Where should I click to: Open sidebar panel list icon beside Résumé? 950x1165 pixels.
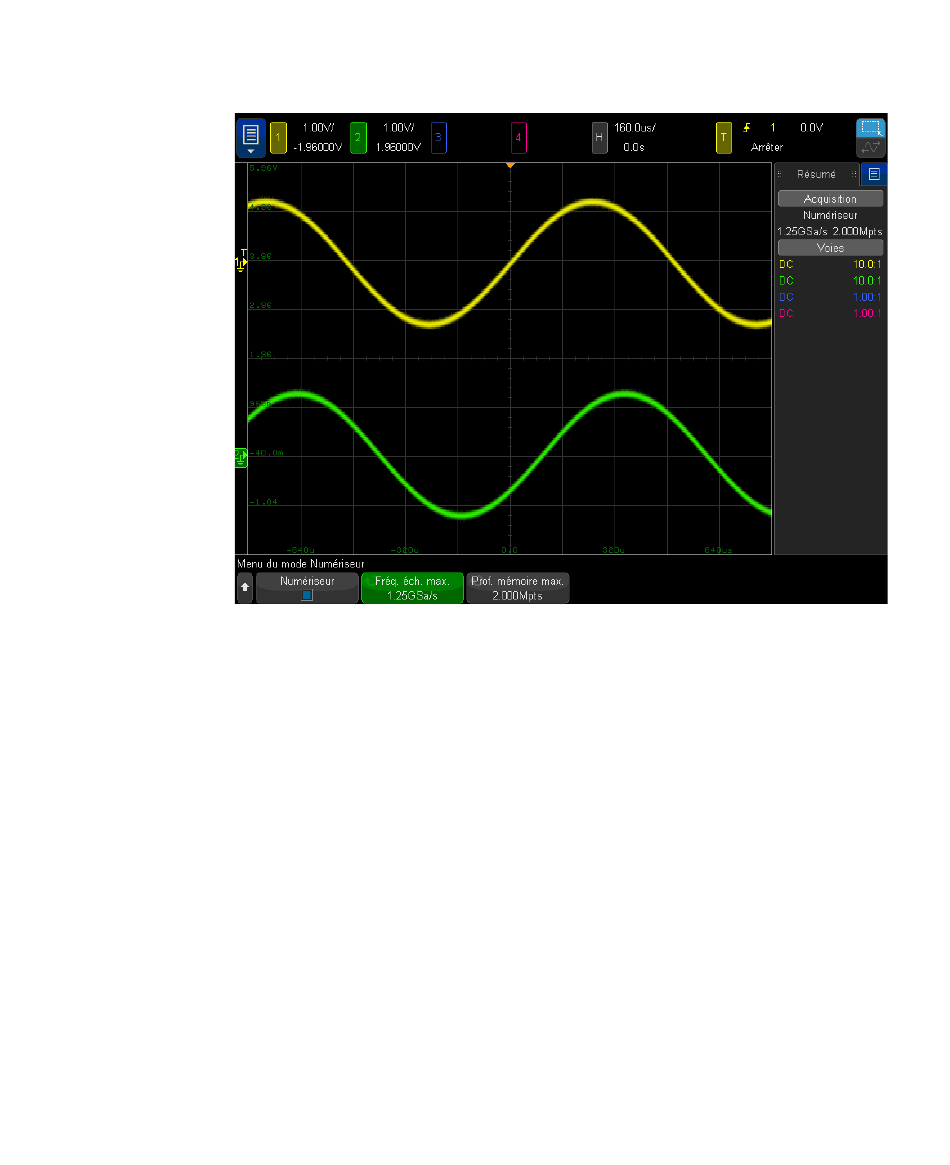(x=874, y=174)
